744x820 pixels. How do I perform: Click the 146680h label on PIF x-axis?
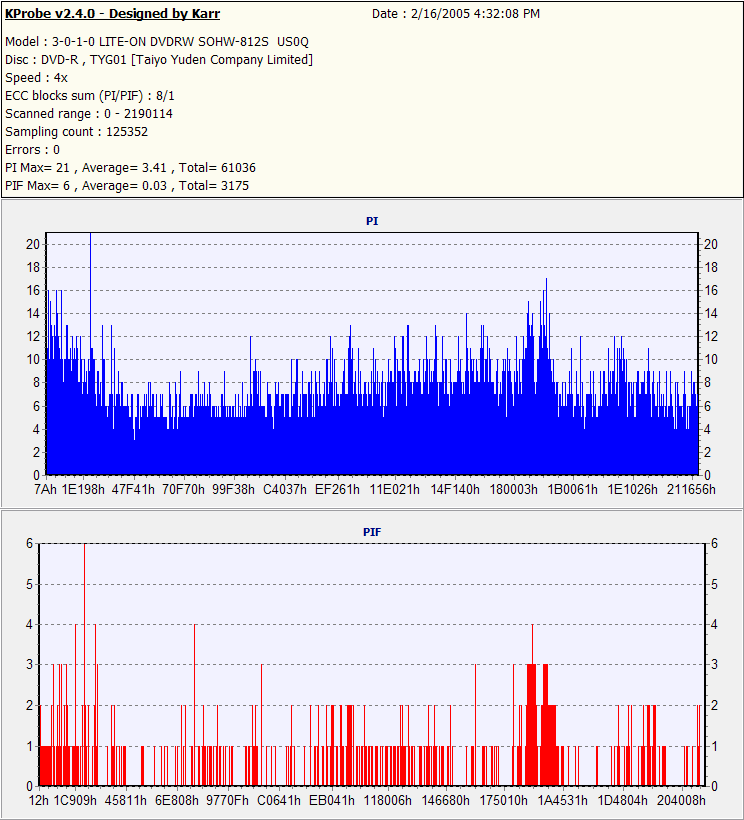click(445, 801)
